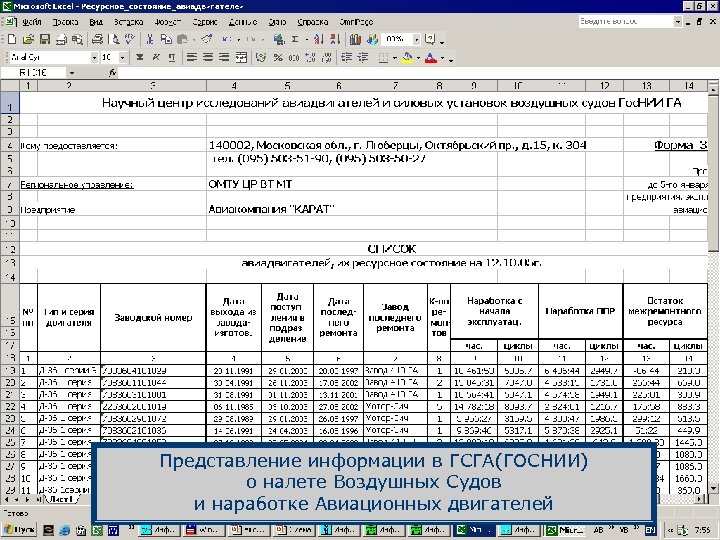This screenshot has height=540, width=720.
Task: Click in the help question input box
Action: [x=625, y=22]
